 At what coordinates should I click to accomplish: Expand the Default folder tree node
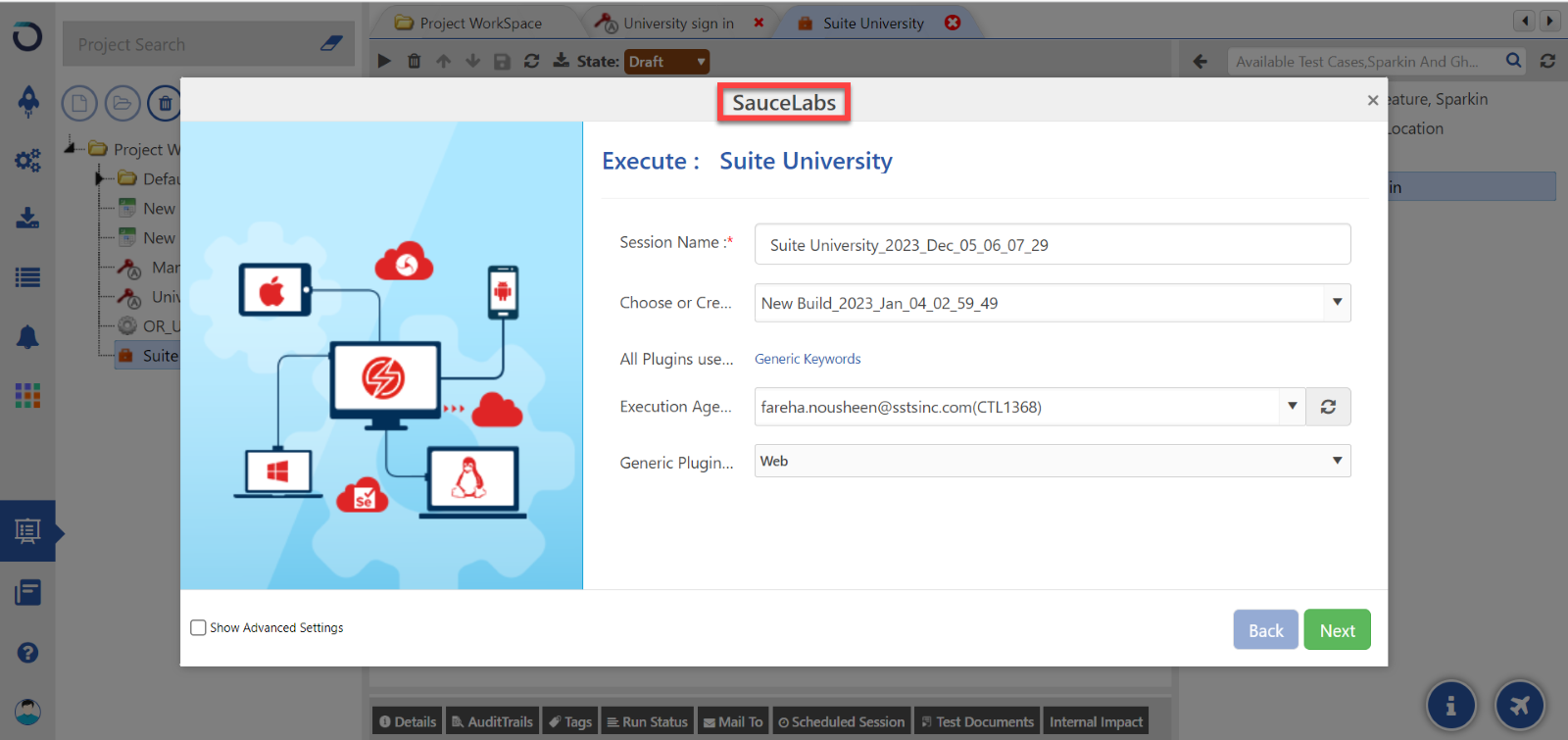tap(99, 178)
